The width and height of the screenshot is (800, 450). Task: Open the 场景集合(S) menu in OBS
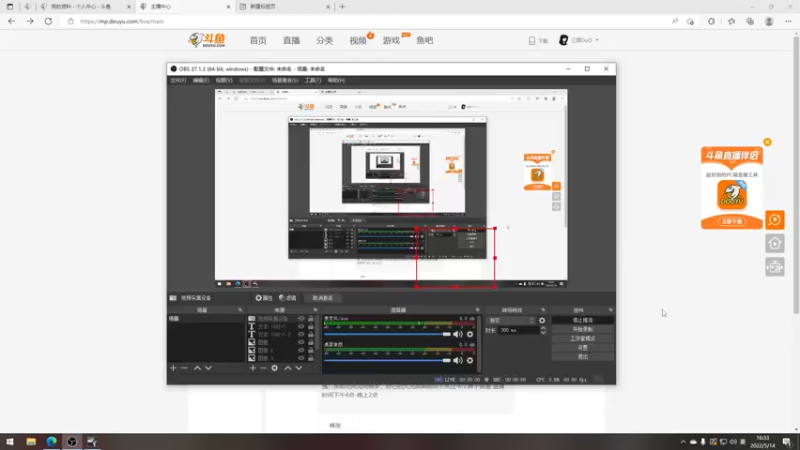click(x=285, y=80)
